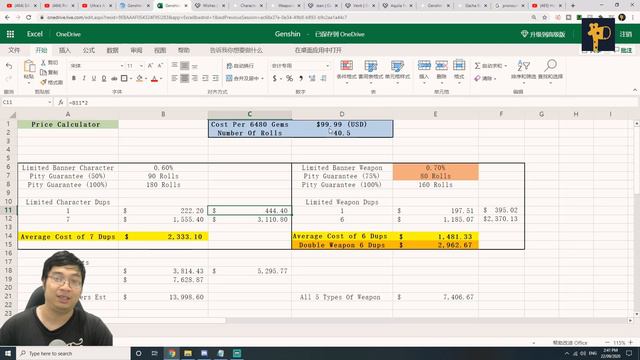This screenshot has height=360, width=640.
Task: Switch to the 公式 (Formulas) tab
Action: (x=89, y=50)
